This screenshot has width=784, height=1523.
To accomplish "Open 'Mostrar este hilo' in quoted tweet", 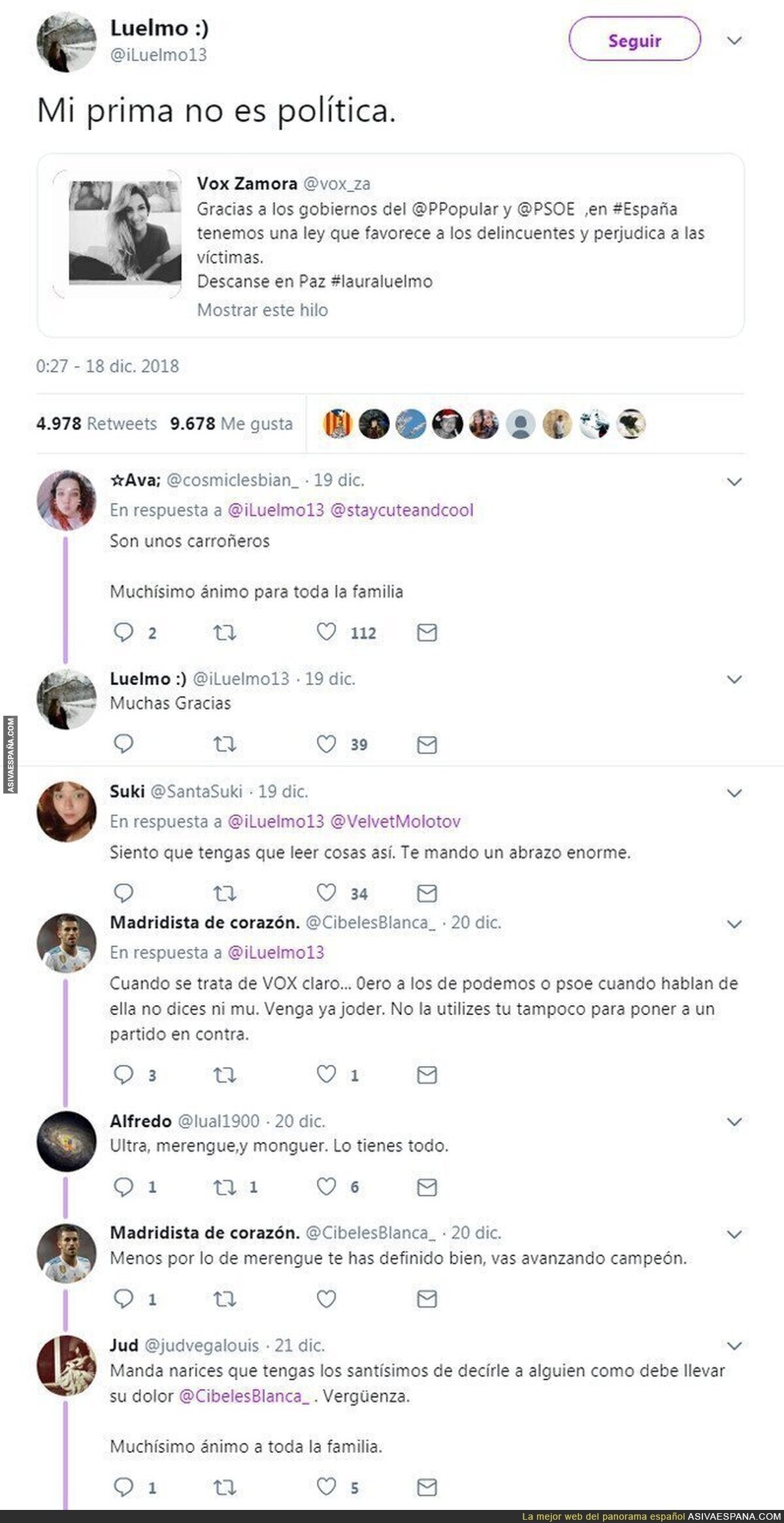I will pyautogui.click(x=263, y=310).
